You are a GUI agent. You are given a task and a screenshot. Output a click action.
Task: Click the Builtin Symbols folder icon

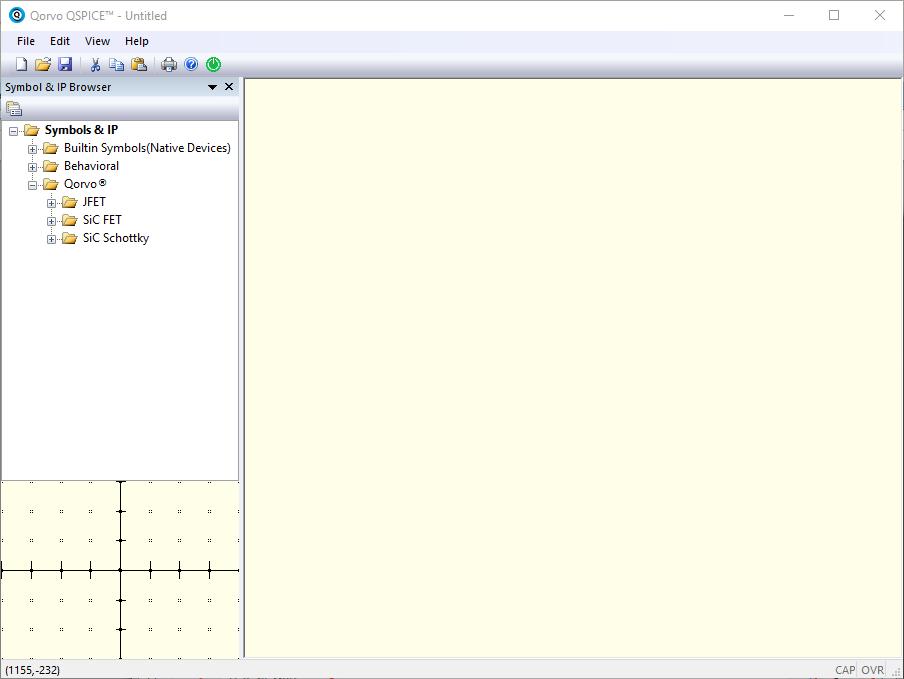tap(51, 149)
